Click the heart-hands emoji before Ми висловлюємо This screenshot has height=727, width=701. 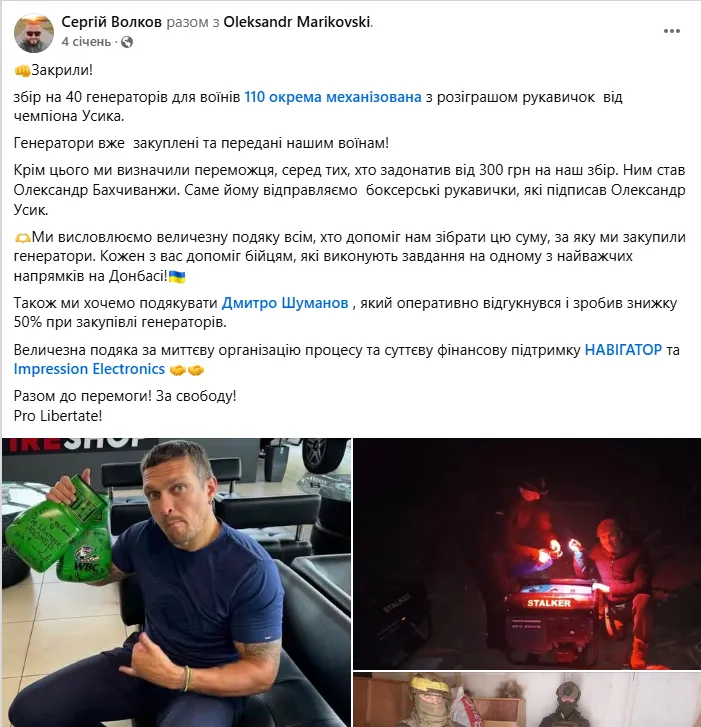22,237
